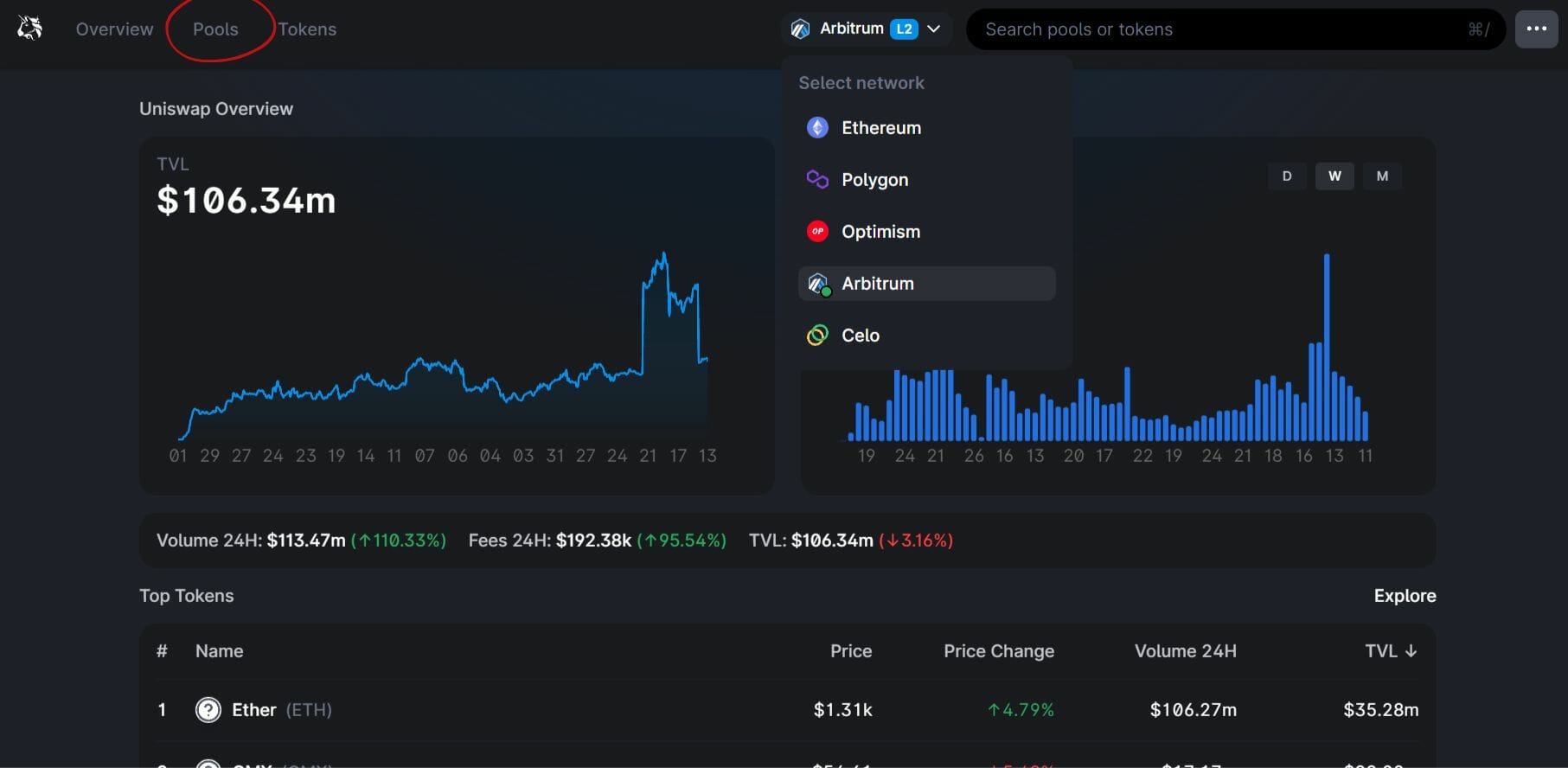Click Volume 24H $113.47m stat
The height and width of the screenshot is (768, 1568).
(x=301, y=541)
